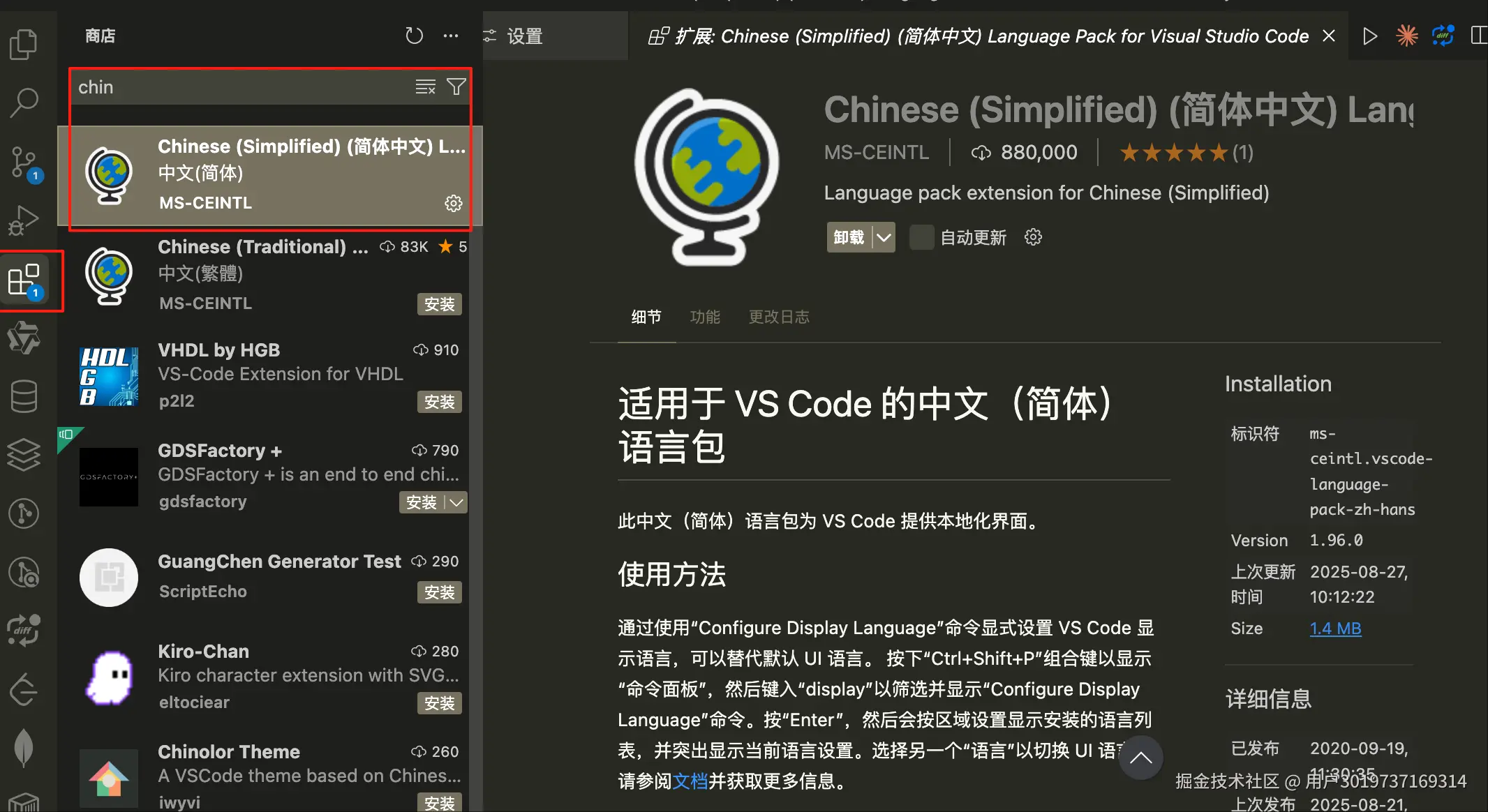
Task: Toggle the 自动更新 checkbox
Action: click(x=921, y=238)
